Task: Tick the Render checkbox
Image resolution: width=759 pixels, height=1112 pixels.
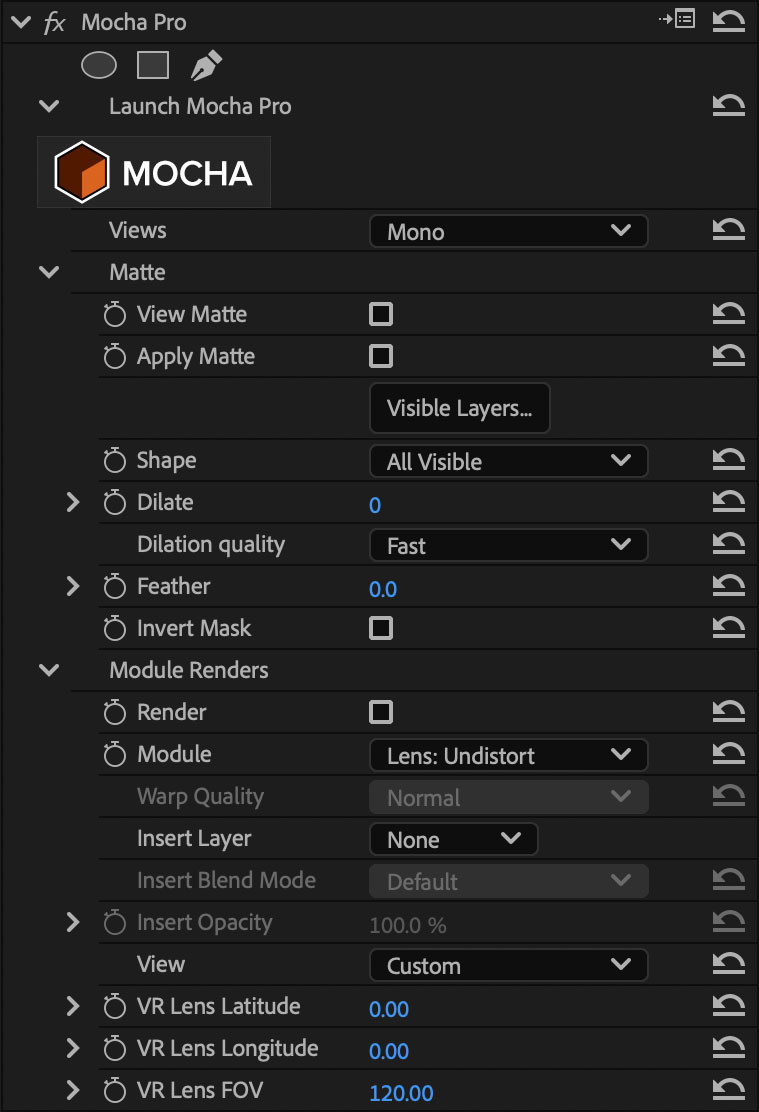Action: [x=381, y=713]
